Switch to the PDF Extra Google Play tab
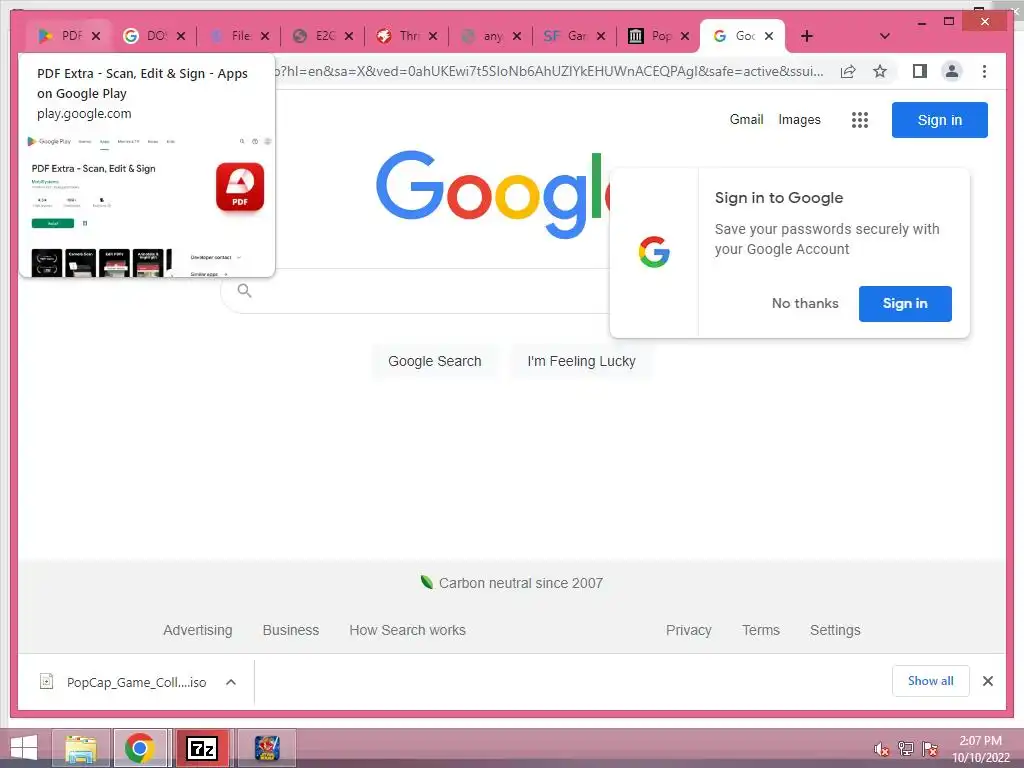 click(60, 36)
